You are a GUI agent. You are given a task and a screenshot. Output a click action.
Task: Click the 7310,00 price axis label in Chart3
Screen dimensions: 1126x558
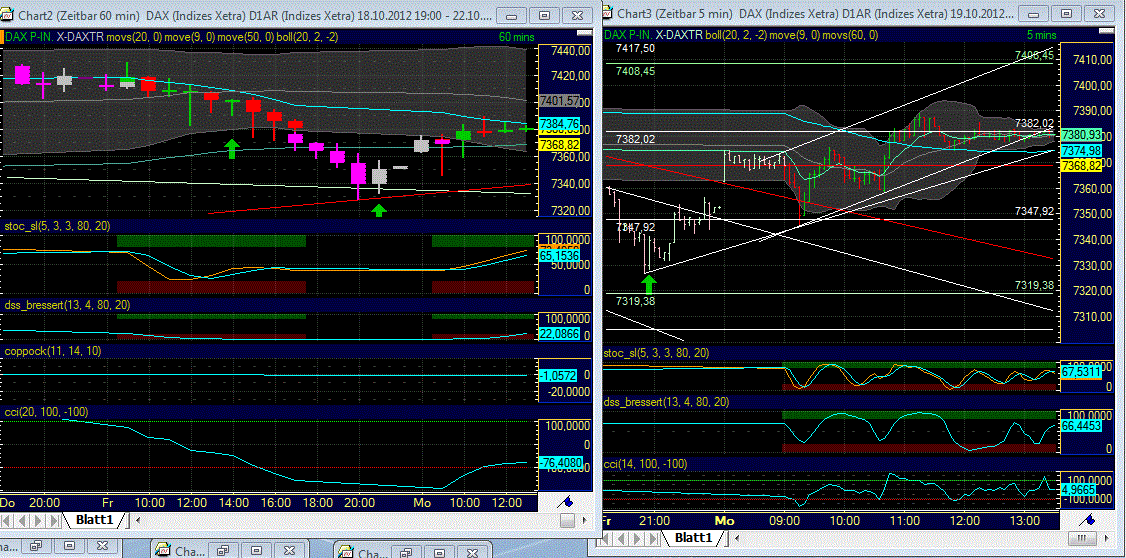click(1092, 316)
